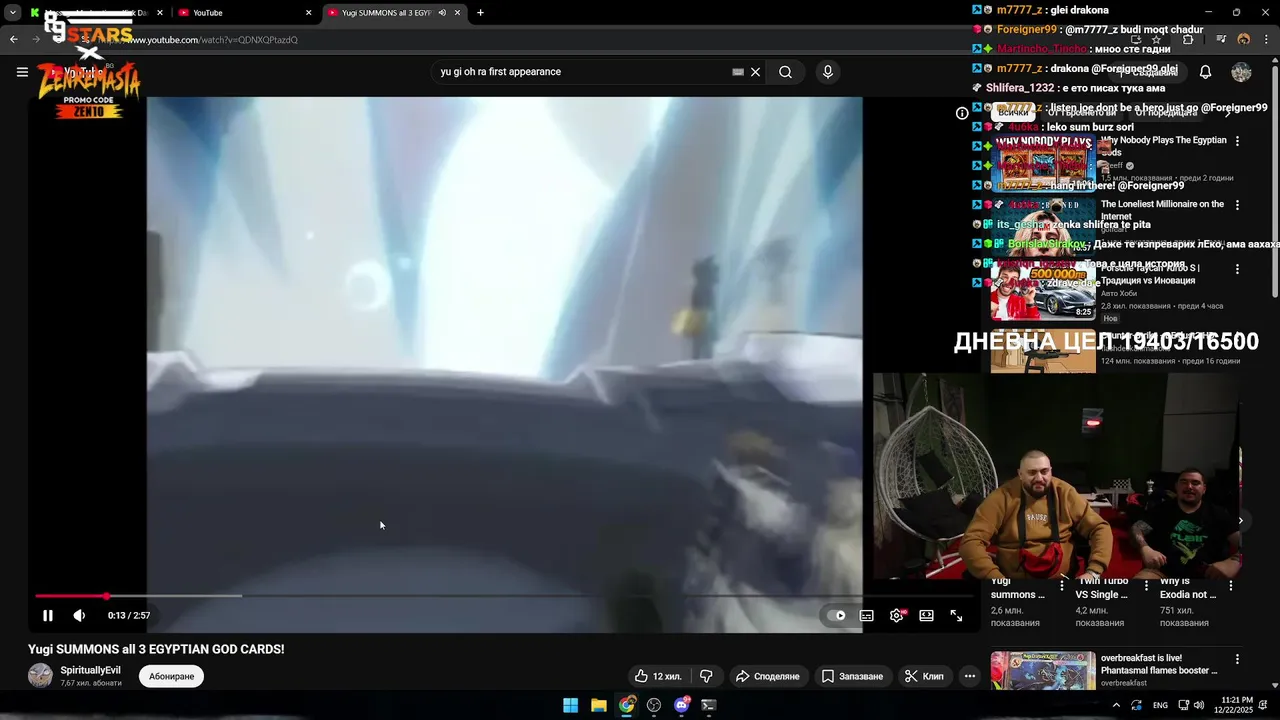Open overbreakfast is live video title
Screen dimensions: 1280x720
point(1159,664)
